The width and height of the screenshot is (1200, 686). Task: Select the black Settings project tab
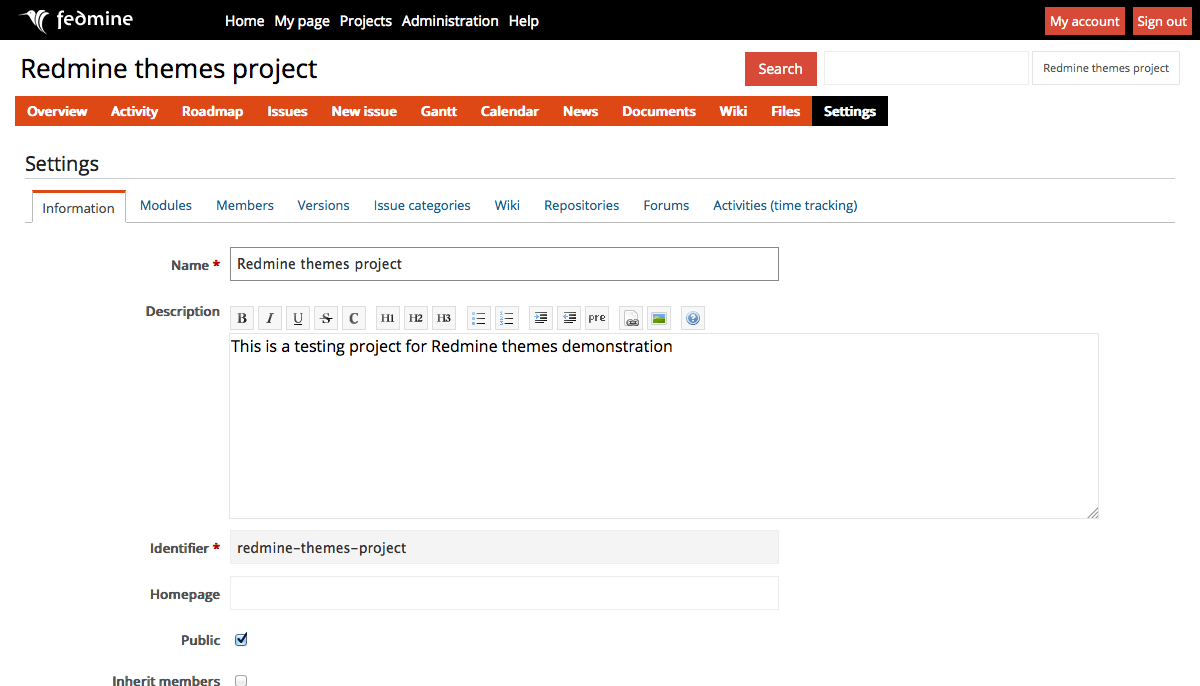850,111
